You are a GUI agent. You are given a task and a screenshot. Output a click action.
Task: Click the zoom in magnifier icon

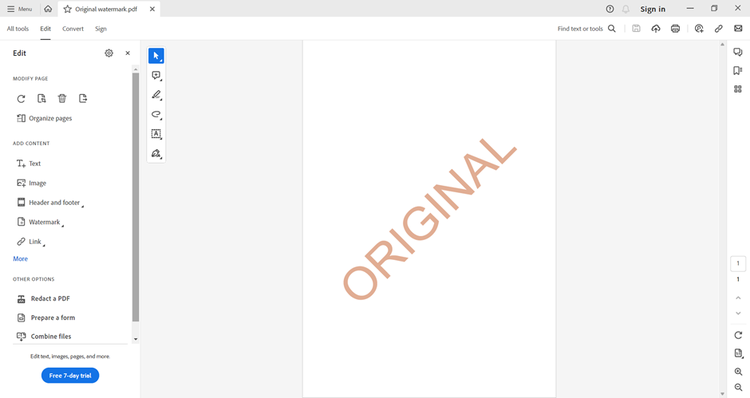[x=738, y=372]
